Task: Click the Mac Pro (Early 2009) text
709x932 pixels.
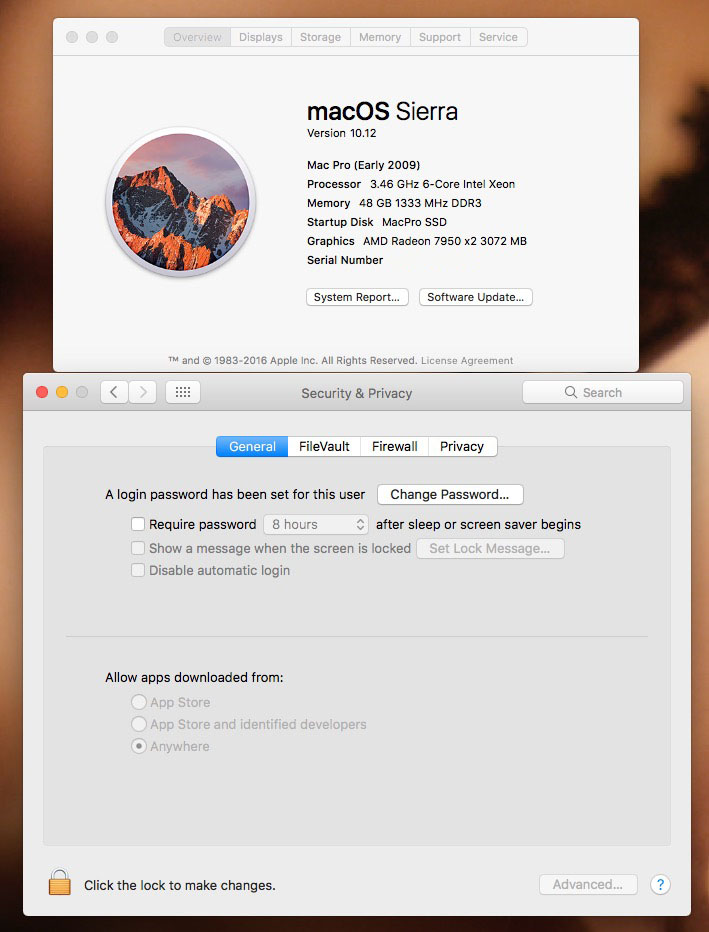Action: point(364,165)
